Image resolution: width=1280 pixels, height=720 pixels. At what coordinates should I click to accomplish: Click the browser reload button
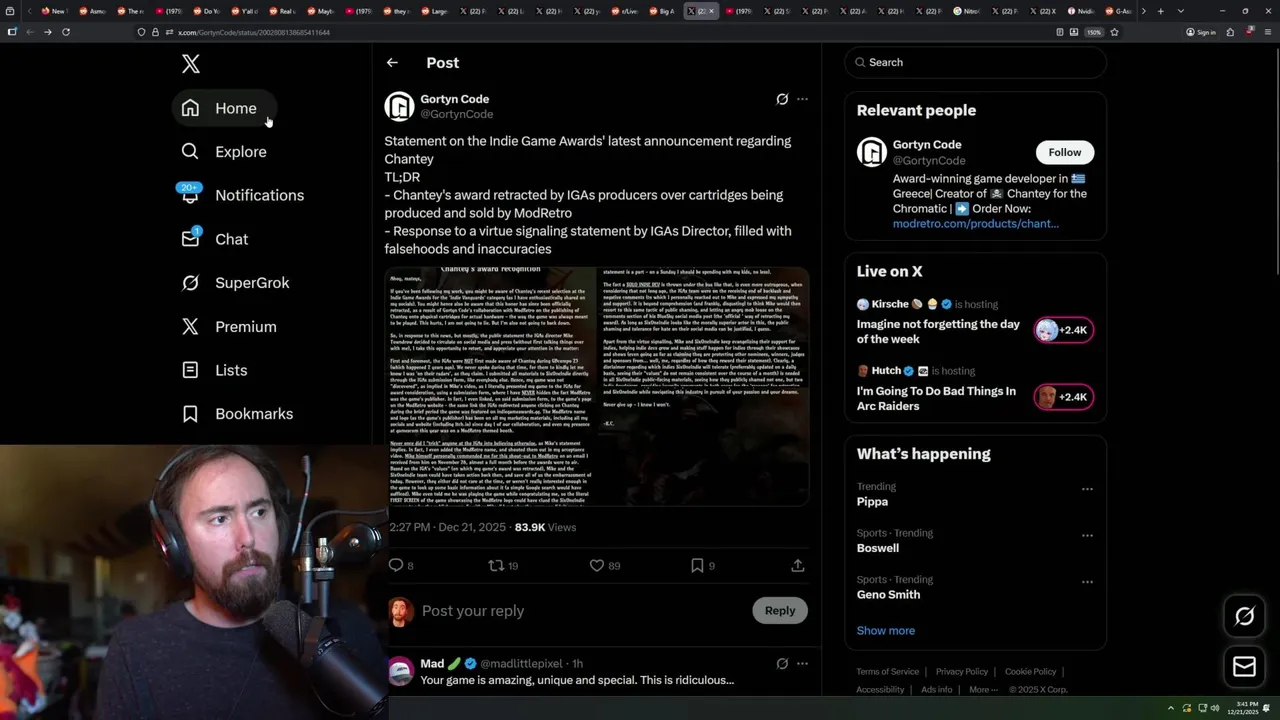click(x=66, y=32)
